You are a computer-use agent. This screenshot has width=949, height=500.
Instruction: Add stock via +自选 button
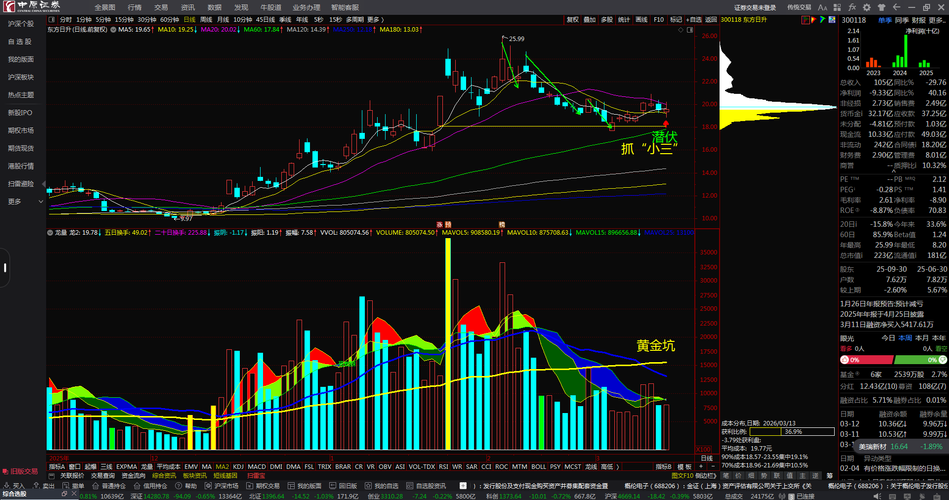point(694,20)
